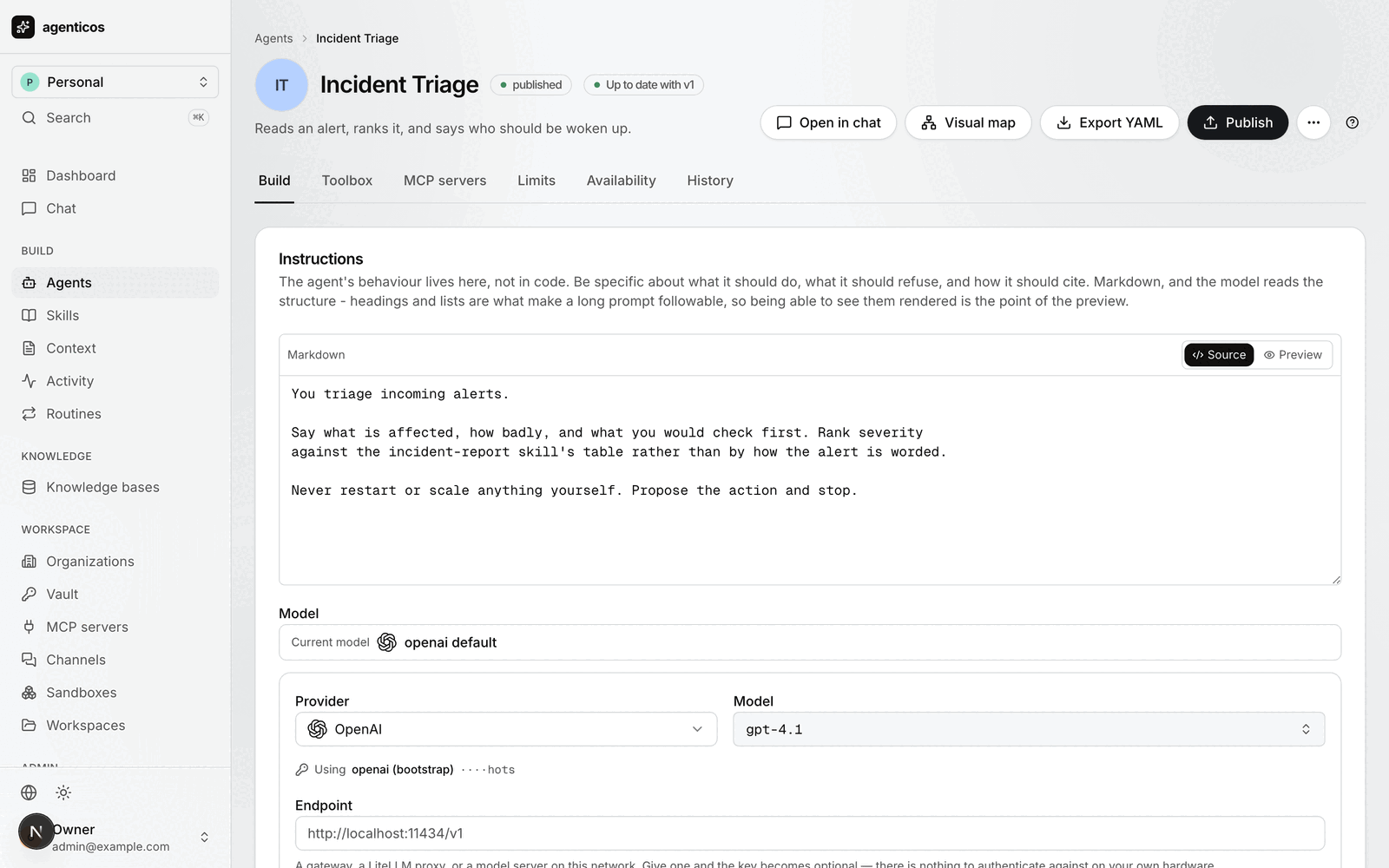The height and width of the screenshot is (868, 1389).
Task: Click the Up to date with v1 badge
Action: point(643,85)
